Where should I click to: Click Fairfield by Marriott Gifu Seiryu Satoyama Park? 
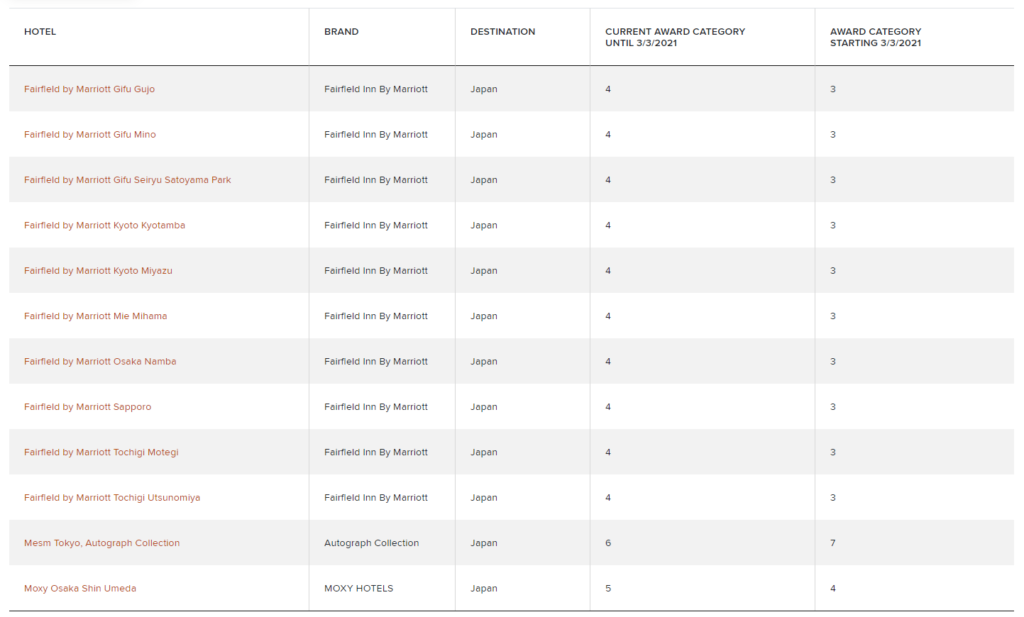[127, 180]
